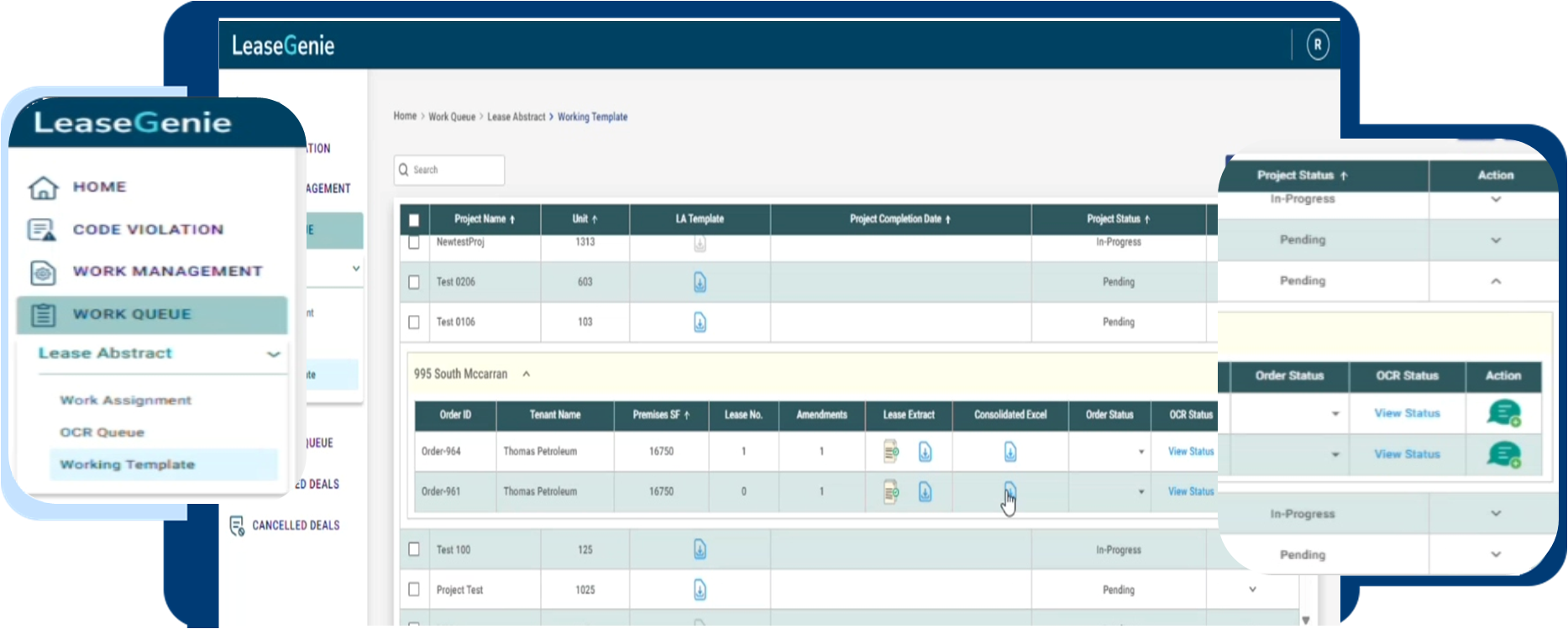The image size is (1568, 629).
Task: Select Working Template in the sidebar
Action: 127,464
